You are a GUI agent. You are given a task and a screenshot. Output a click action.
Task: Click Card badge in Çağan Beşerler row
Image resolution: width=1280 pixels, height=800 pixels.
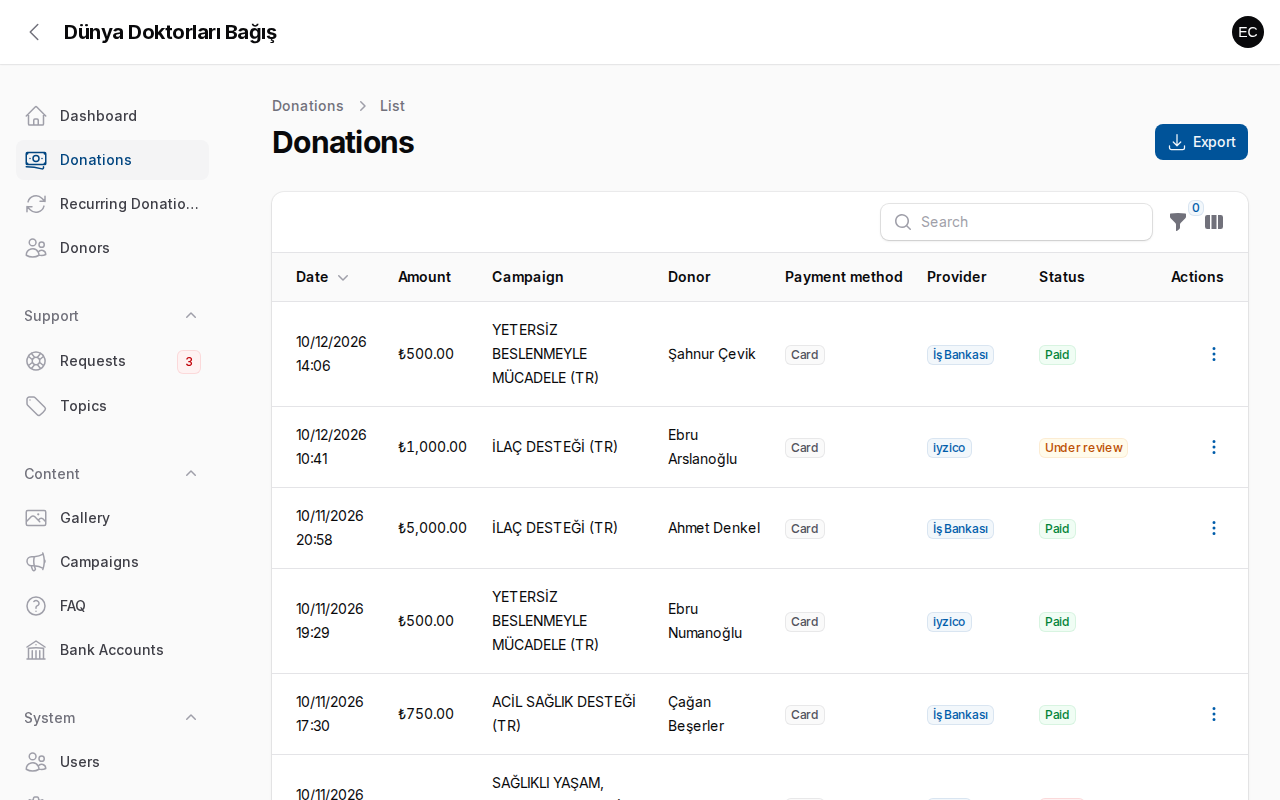805,715
